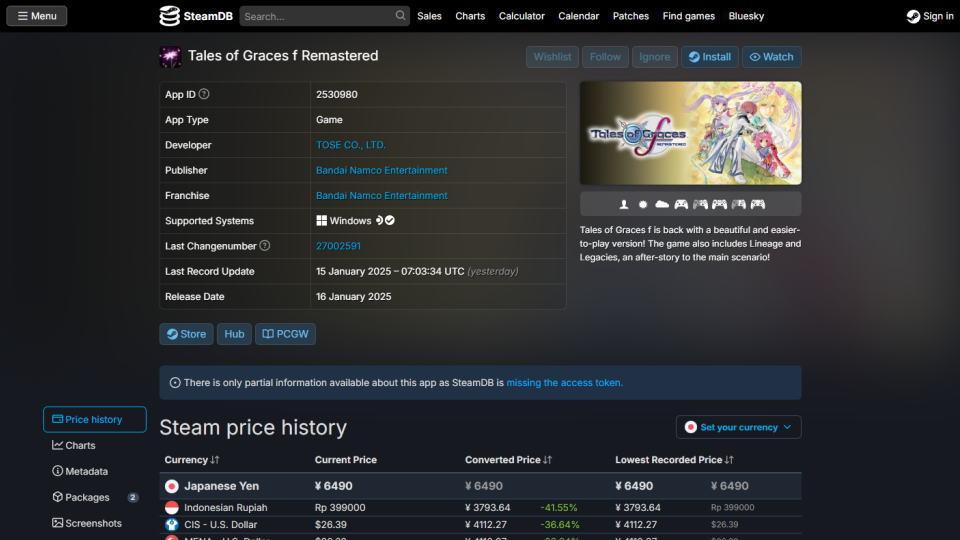Select the Packages sidebar tab
960x540 pixels.
(x=95, y=497)
